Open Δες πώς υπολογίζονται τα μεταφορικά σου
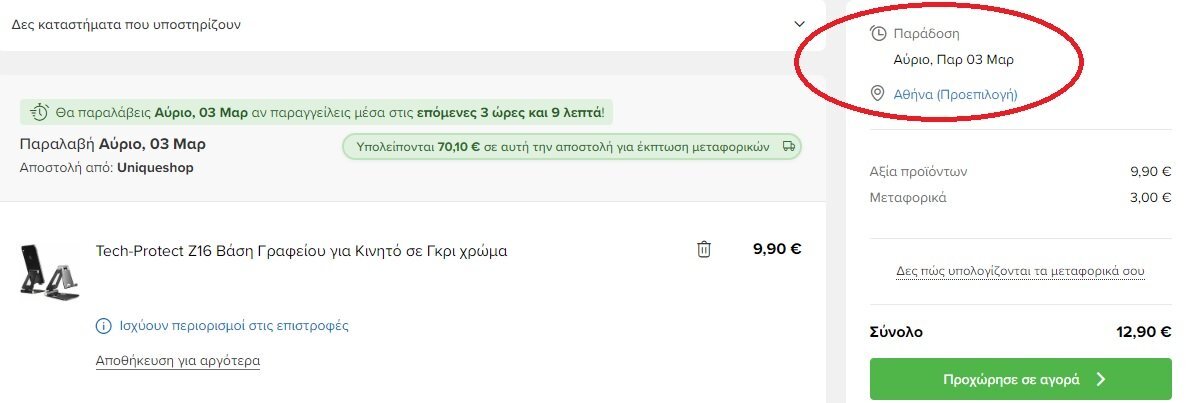This screenshot has width=1188, height=403. (x=1021, y=271)
